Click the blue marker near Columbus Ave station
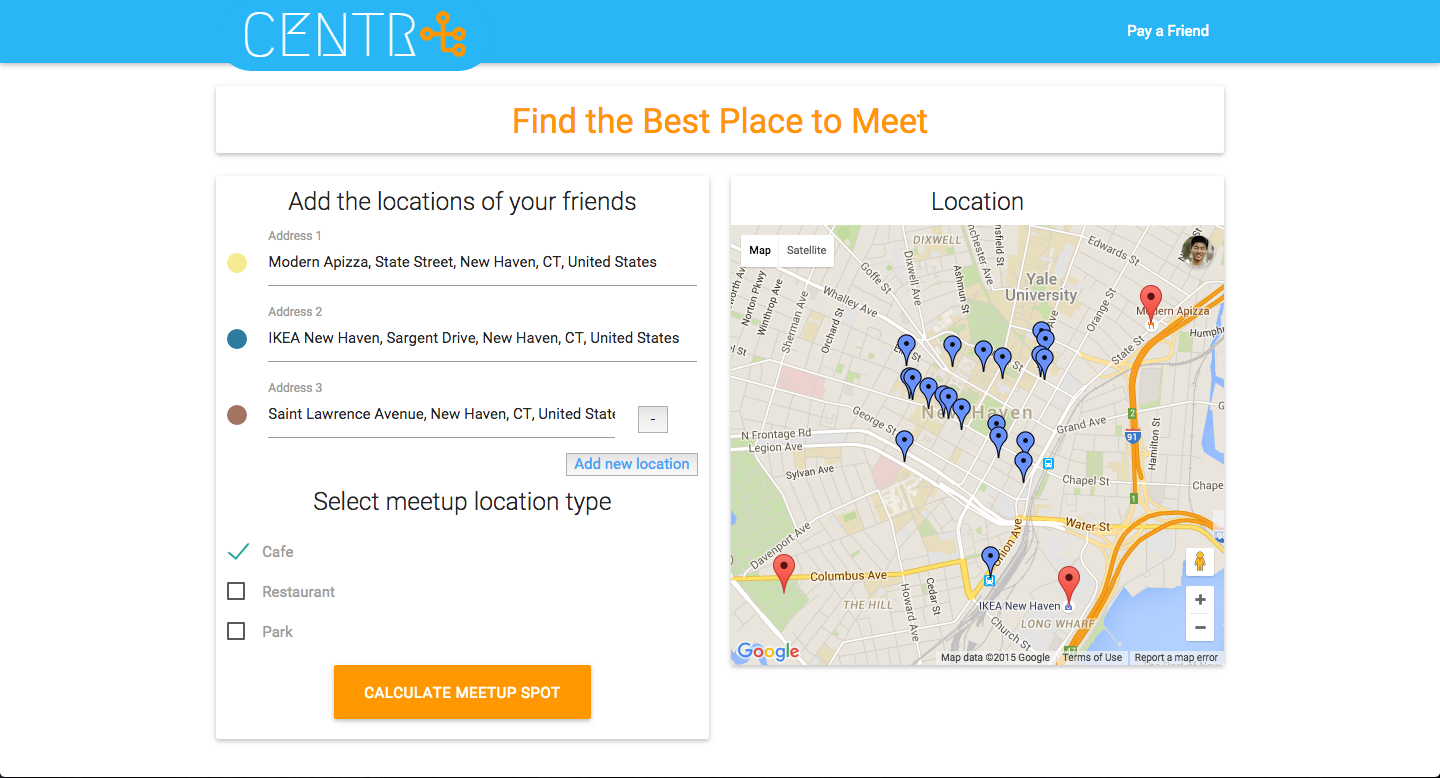 (990, 560)
